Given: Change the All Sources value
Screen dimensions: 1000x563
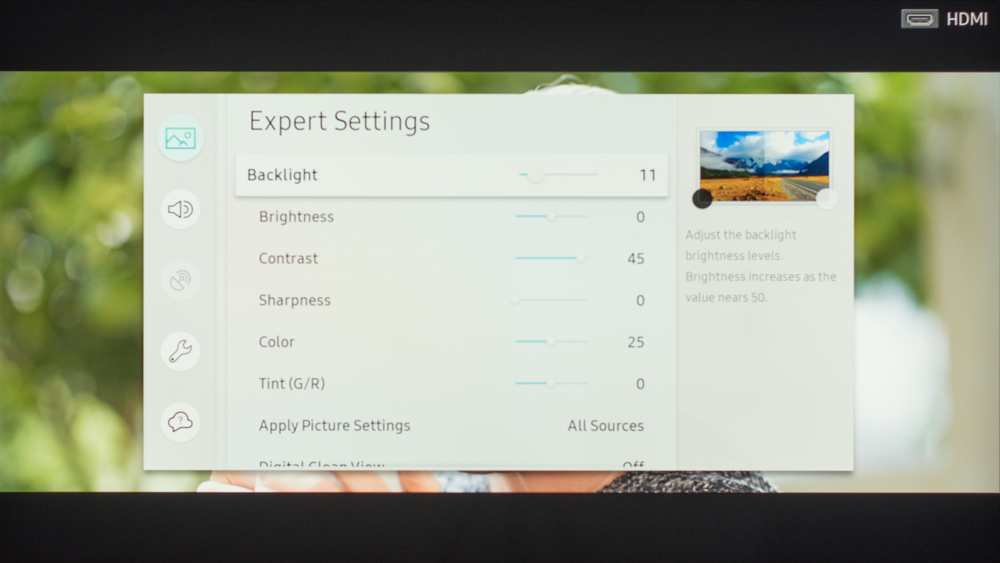Looking at the screenshot, I should (x=605, y=425).
